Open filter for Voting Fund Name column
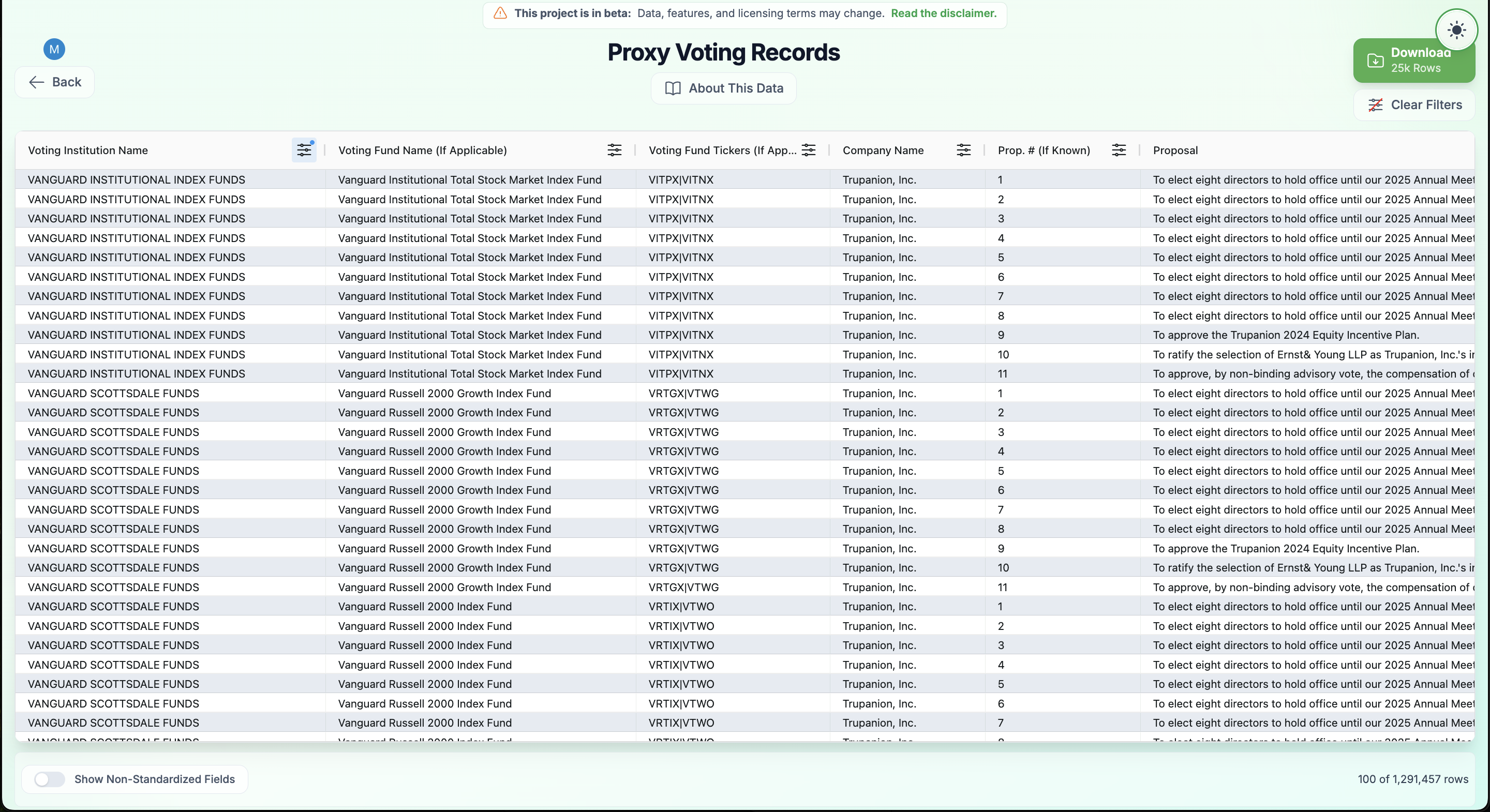 click(614, 151)
